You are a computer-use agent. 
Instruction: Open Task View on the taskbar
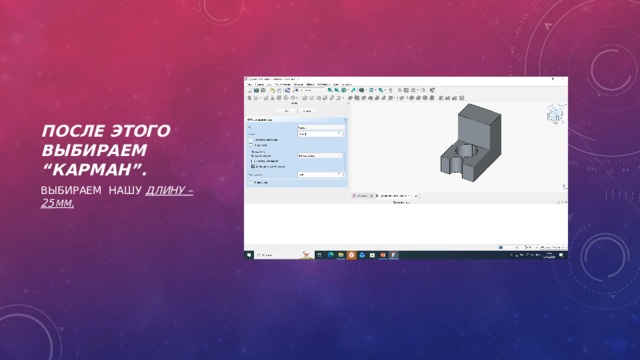pos(320,255)
